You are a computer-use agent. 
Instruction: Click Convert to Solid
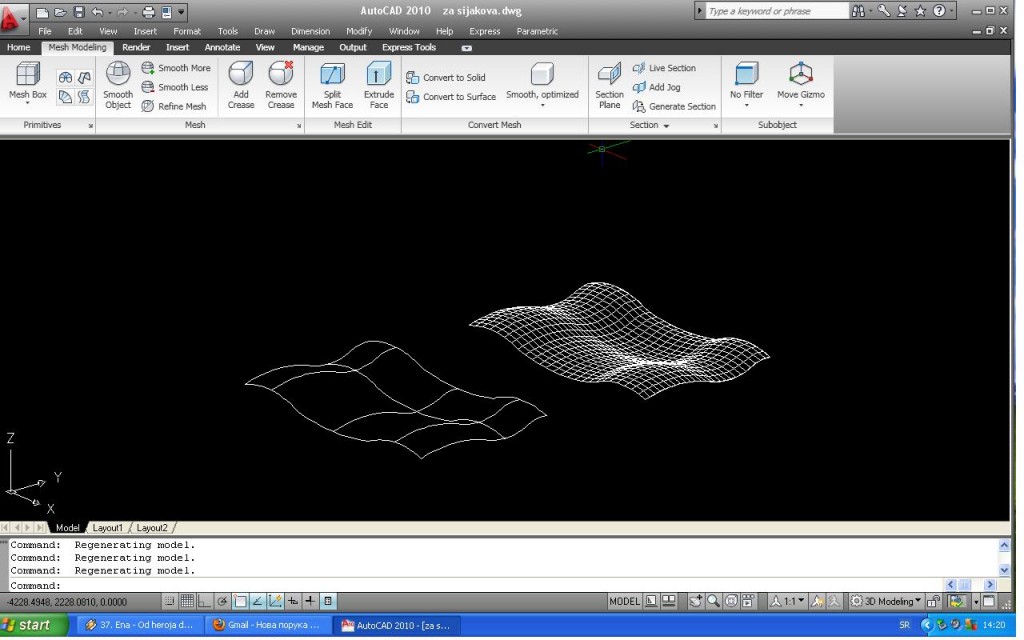click(446, 77)
